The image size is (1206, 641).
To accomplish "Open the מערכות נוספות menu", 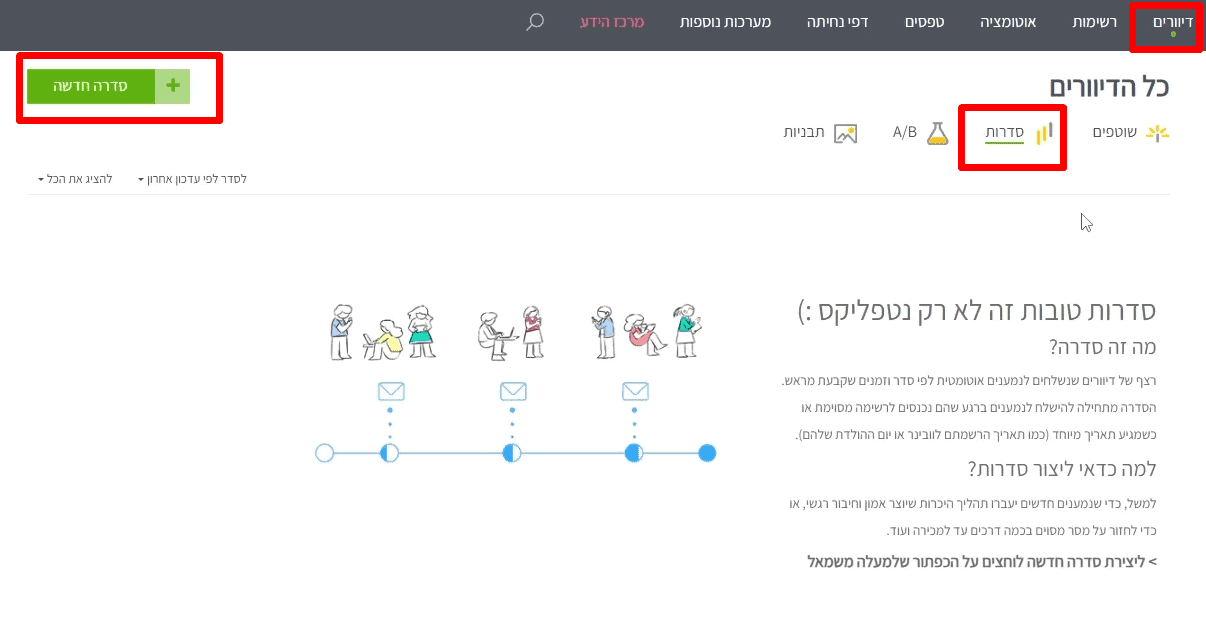I will pos(725,21).
